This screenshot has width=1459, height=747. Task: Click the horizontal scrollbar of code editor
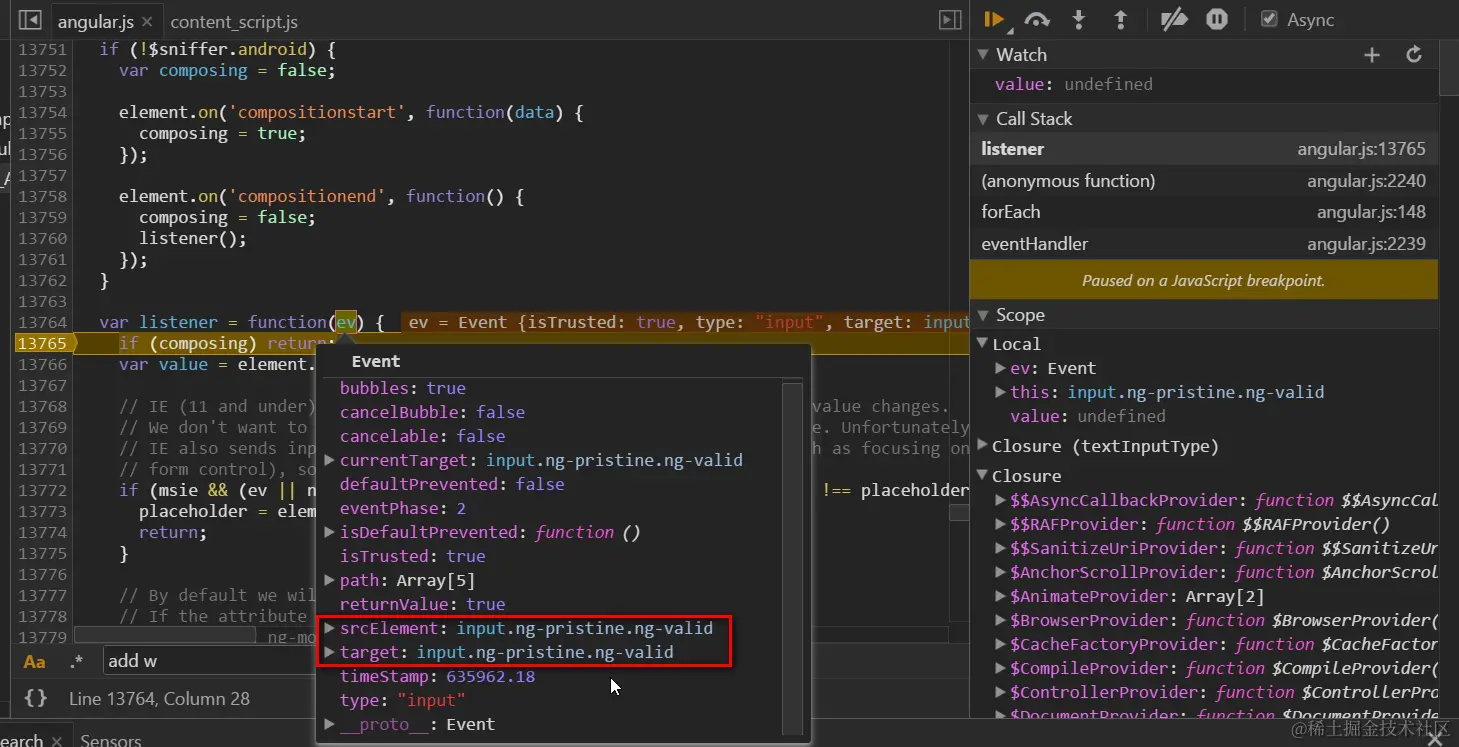165,635
